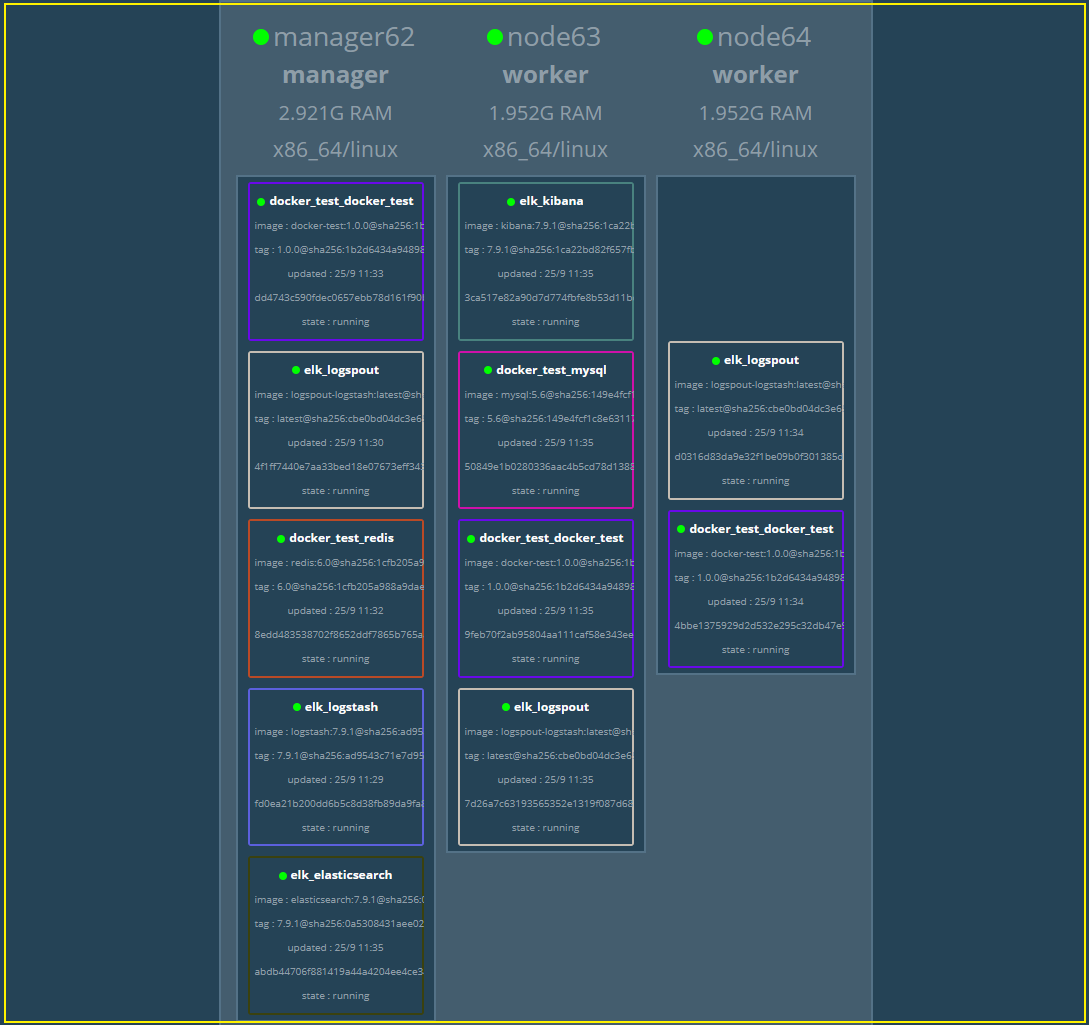
Task: Click the docker_test_docker_test status dot on node64
Action: pos(681,529)
